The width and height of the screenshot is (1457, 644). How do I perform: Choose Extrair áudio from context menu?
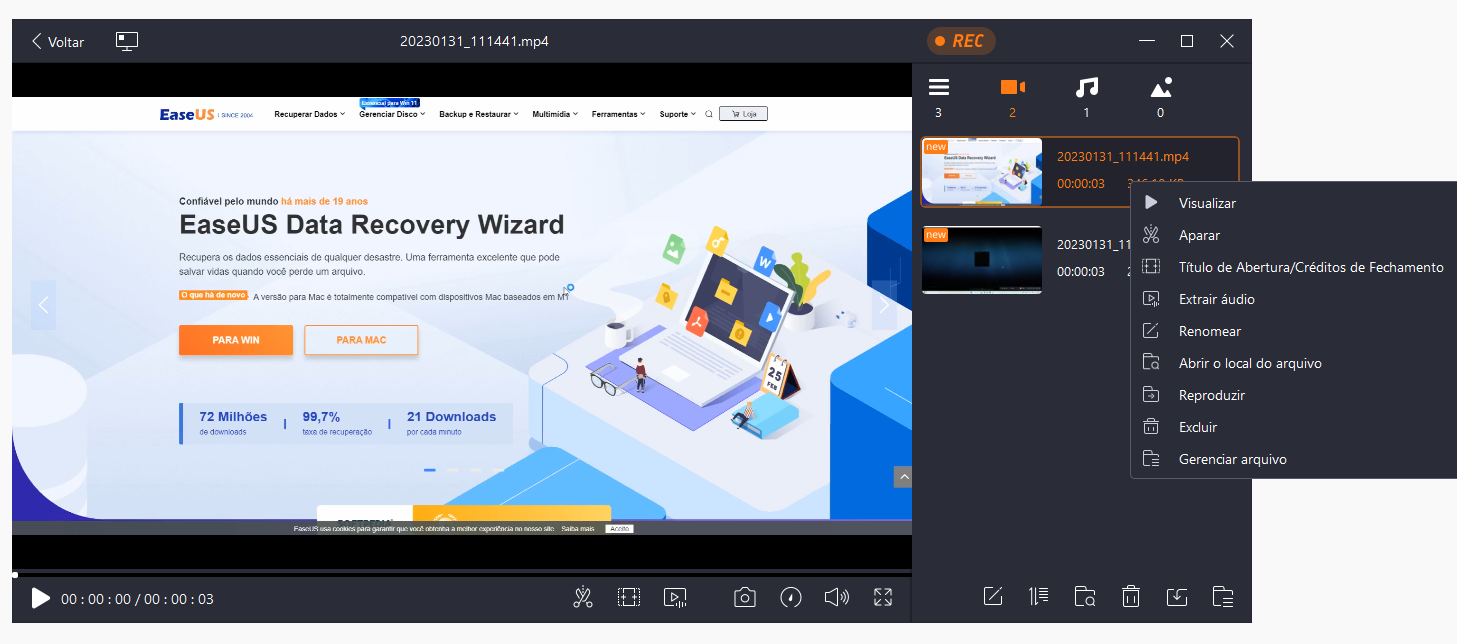pyautogui.click(x=1216, y=299)
